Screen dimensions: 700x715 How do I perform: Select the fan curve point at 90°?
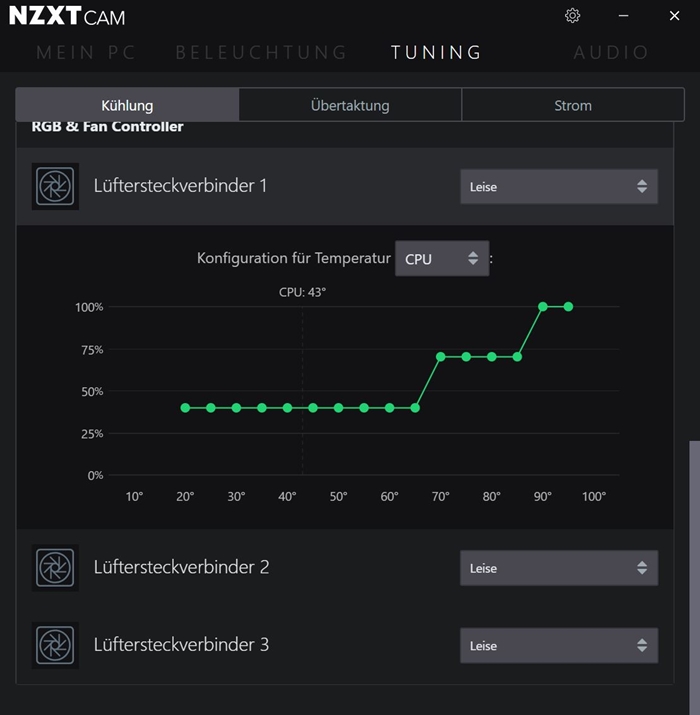click(543, 306)
